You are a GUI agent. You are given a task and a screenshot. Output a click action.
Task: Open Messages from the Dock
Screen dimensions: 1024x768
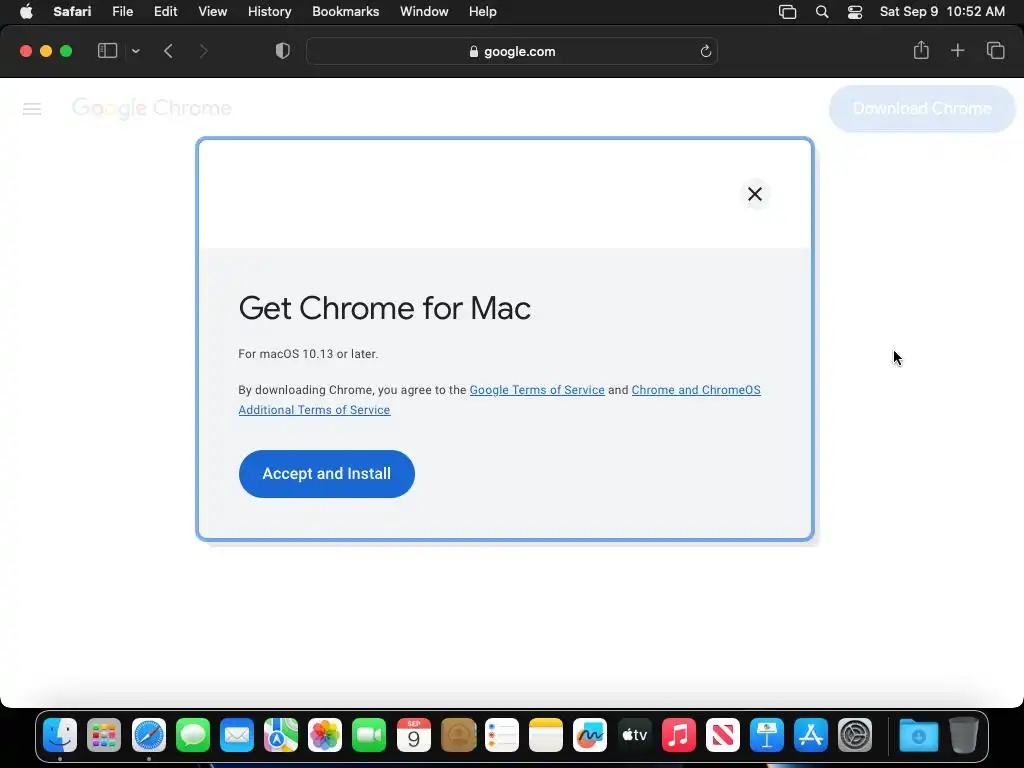[193, 735]
